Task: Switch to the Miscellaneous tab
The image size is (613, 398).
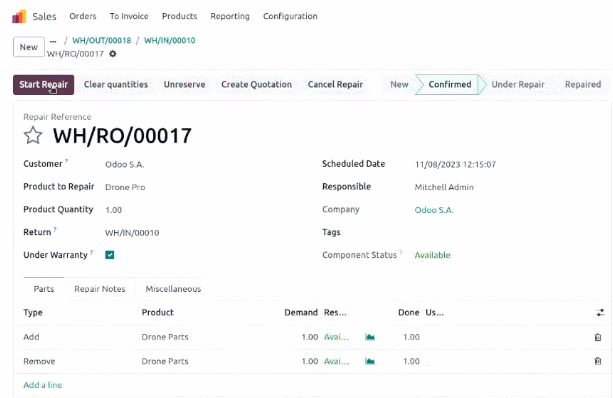Action: 173,289
